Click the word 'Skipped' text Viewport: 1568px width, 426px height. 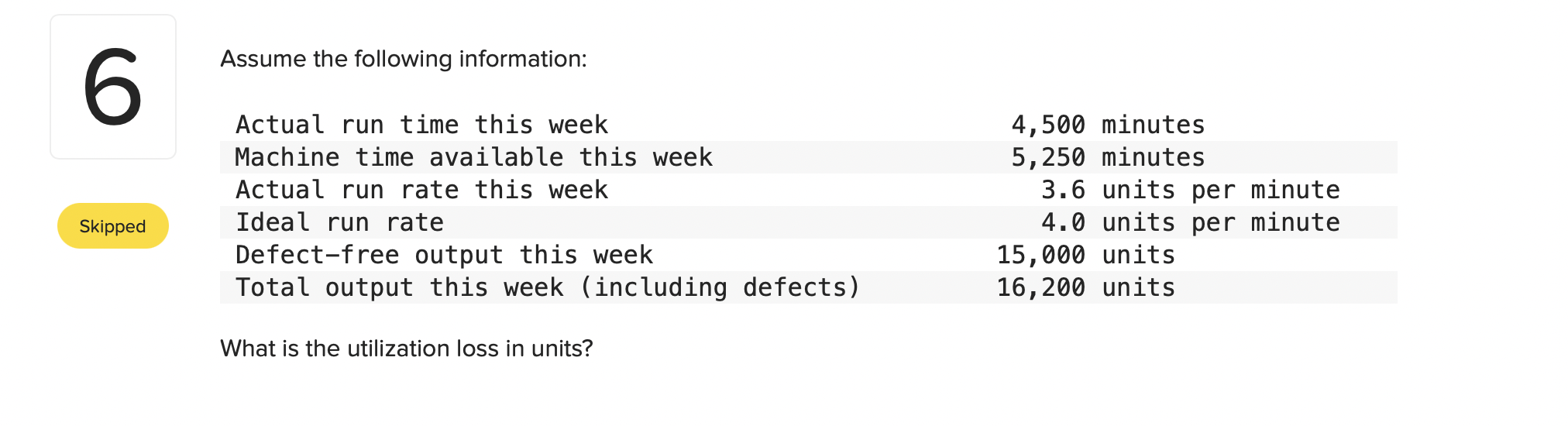coord(113,226)
